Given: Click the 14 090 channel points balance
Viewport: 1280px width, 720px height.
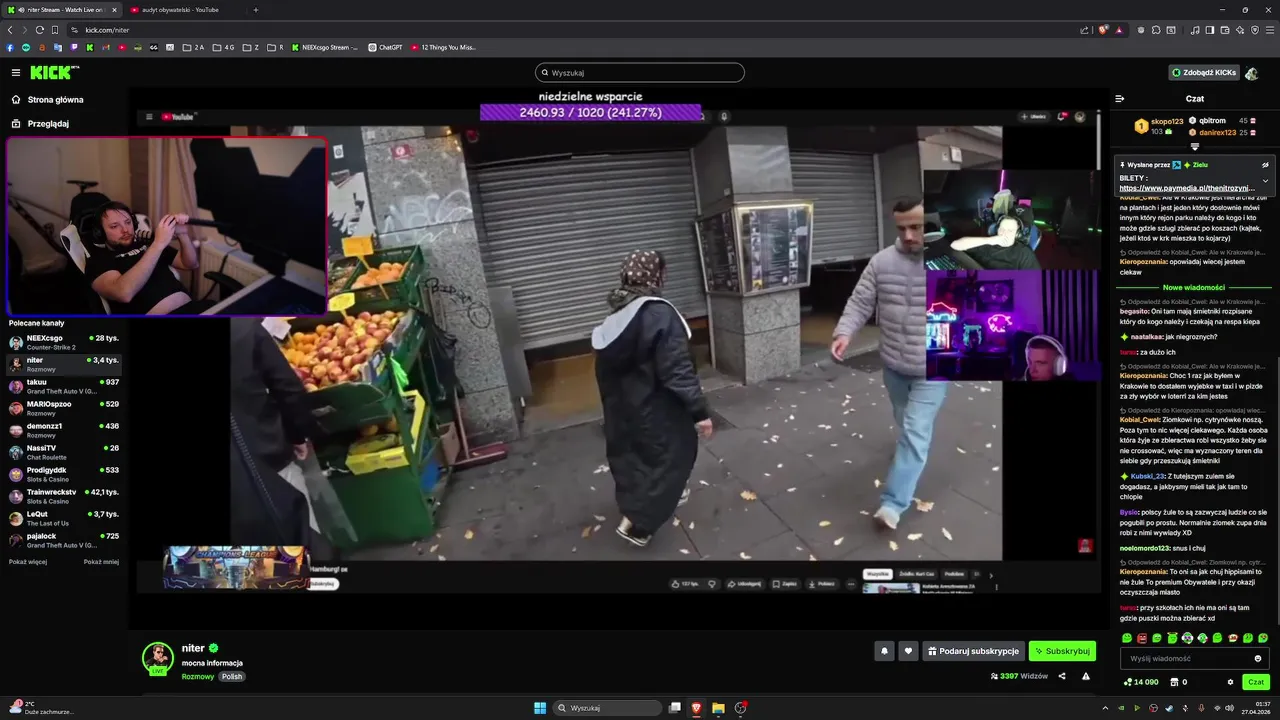Looking at the screenshot, I should tap(1141, 682).
